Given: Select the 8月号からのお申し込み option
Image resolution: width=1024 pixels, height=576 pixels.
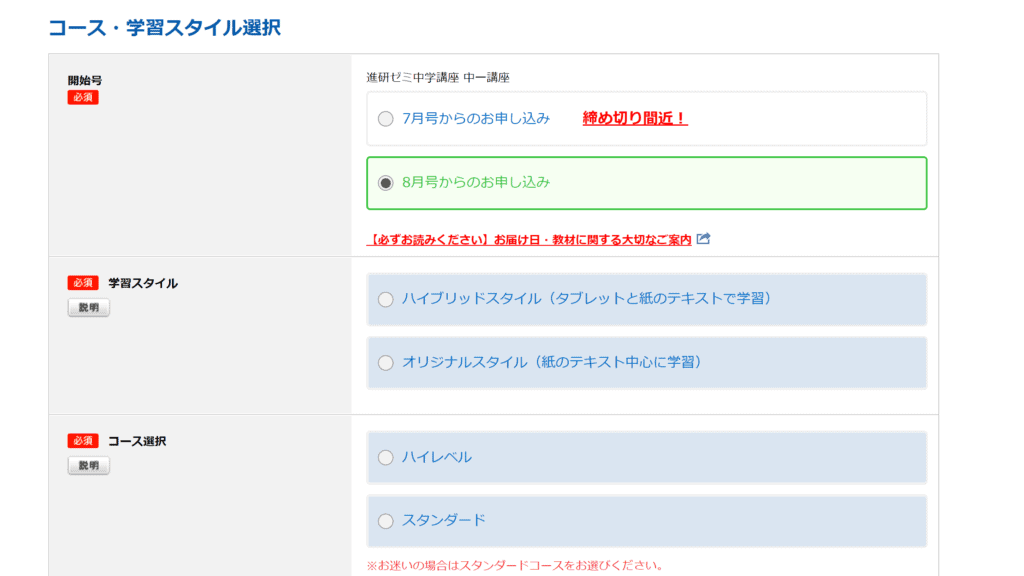Looking at the screenshot, I should pos(386,183).
